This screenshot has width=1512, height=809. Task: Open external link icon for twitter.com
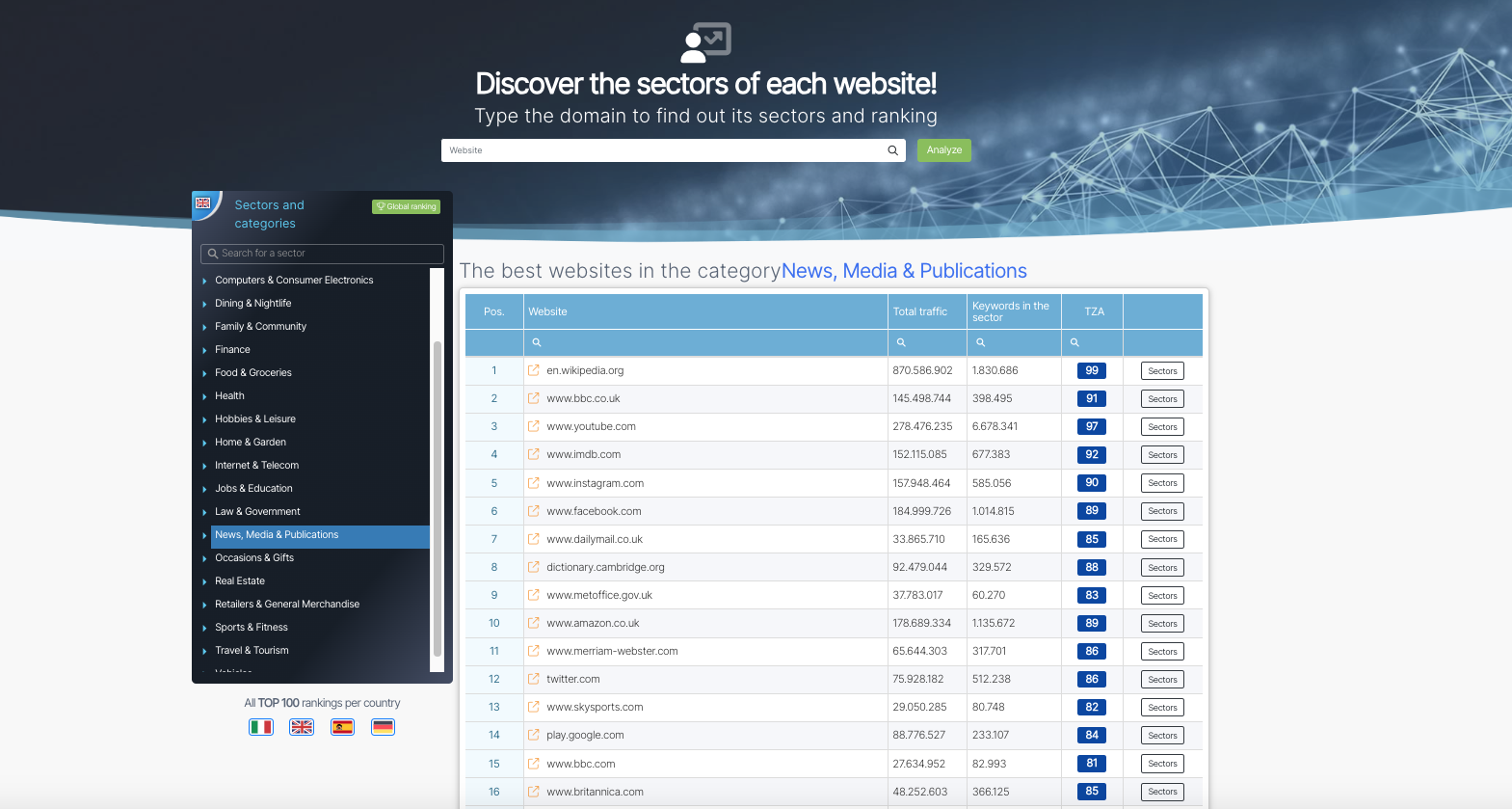click(x=534, y=679)
